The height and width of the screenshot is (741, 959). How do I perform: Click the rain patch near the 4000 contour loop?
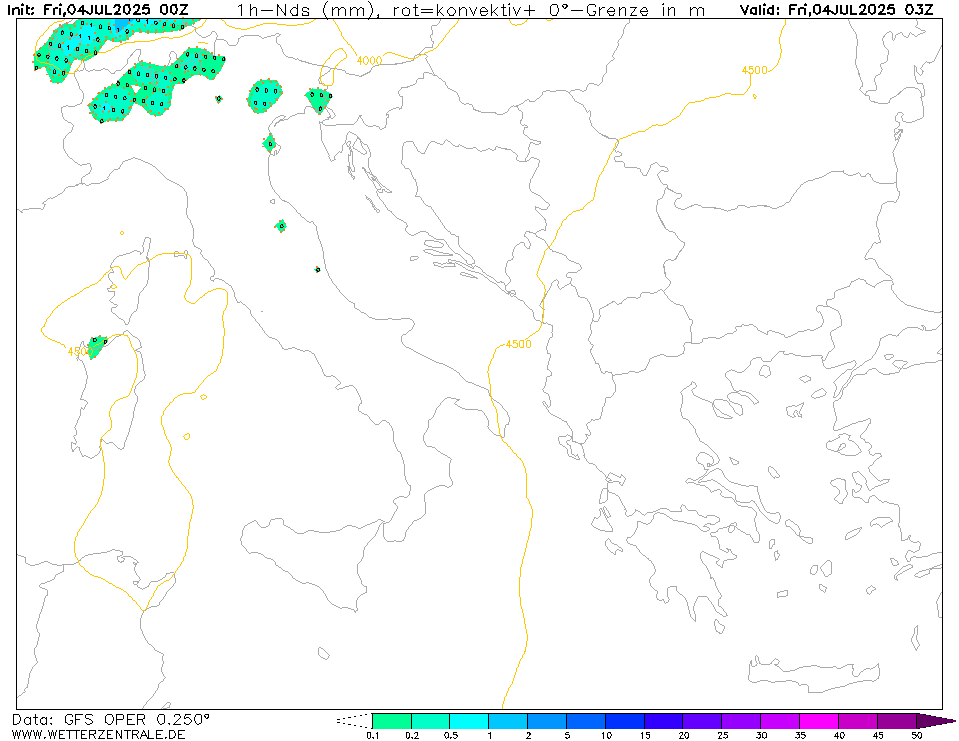(319, 100)
